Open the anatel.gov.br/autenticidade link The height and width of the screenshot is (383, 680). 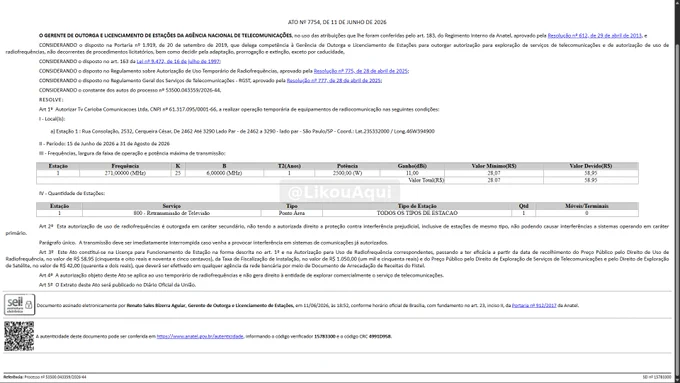[x=200, y=336]
